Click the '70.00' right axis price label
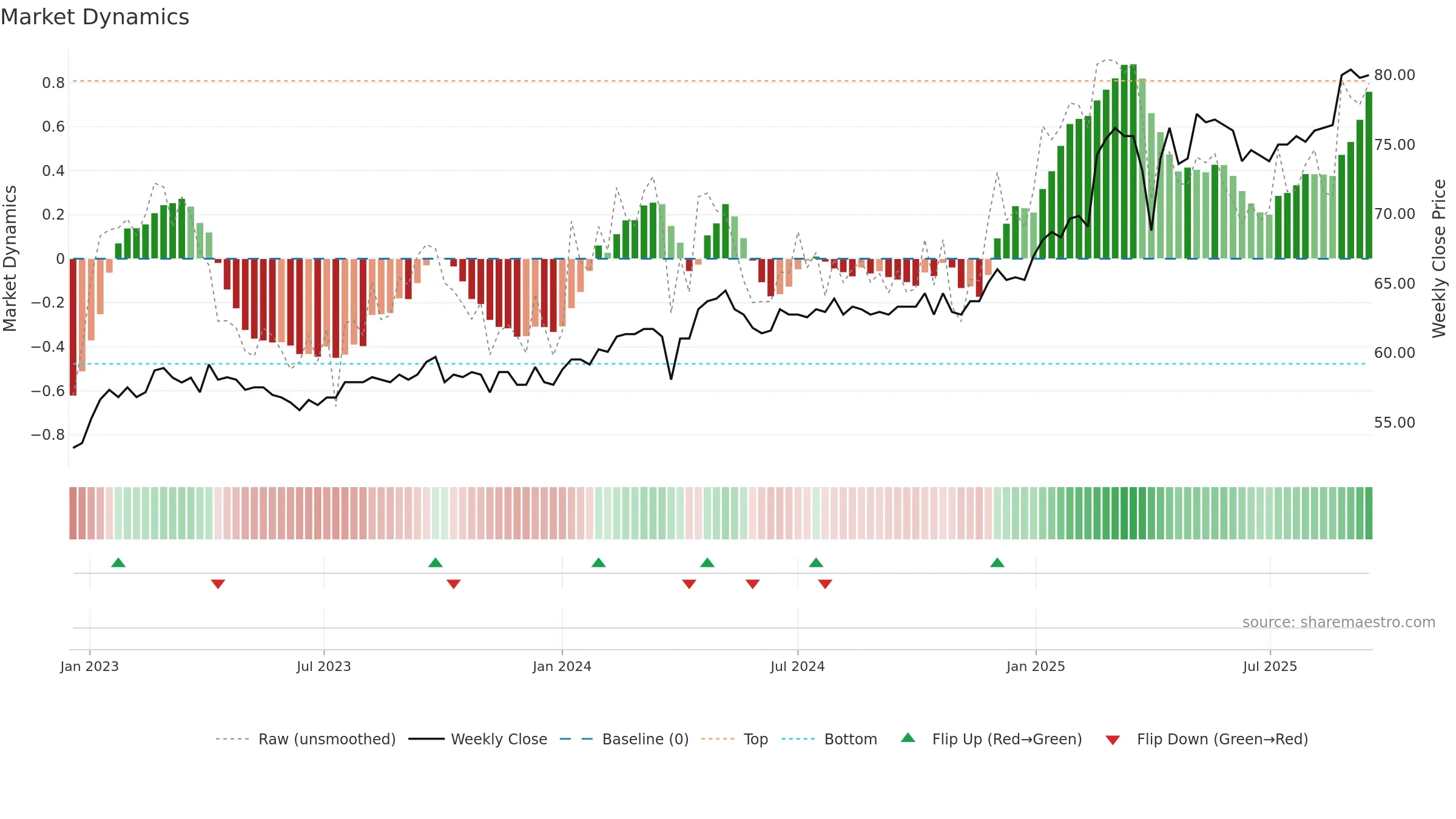 tap(1395, 214)
